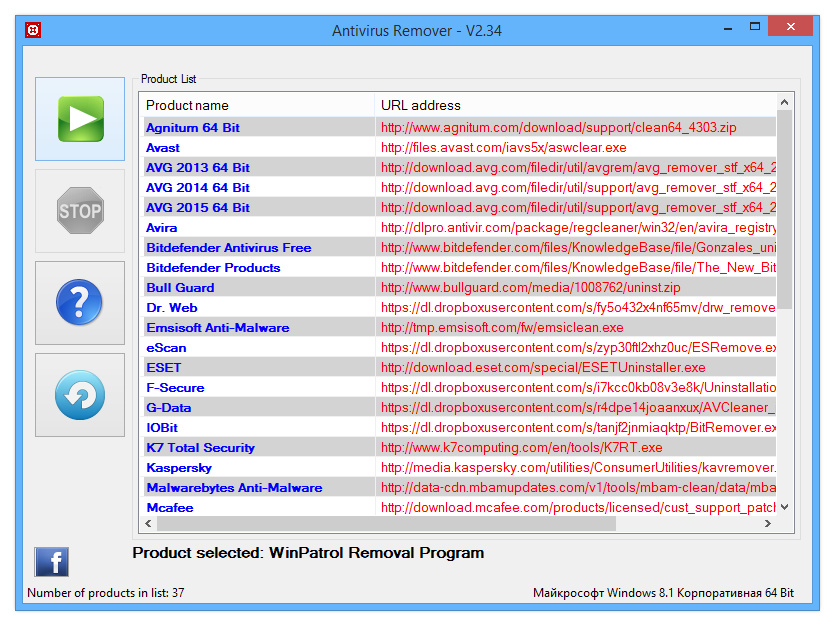Click the Avast aswclear.exe URL

(x=504, y=147)
